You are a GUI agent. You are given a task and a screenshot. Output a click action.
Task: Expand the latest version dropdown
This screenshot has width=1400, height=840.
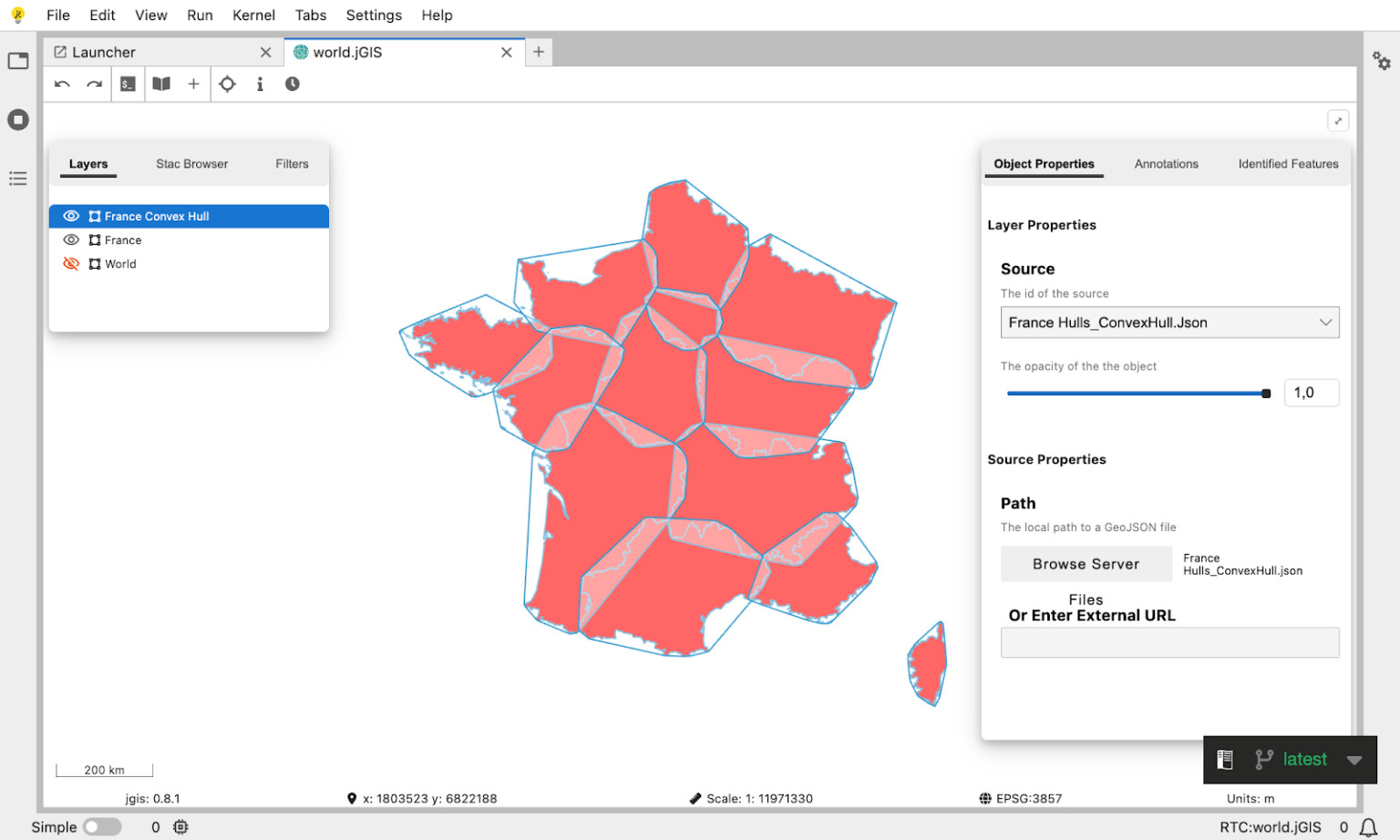tap(1354, 760)
